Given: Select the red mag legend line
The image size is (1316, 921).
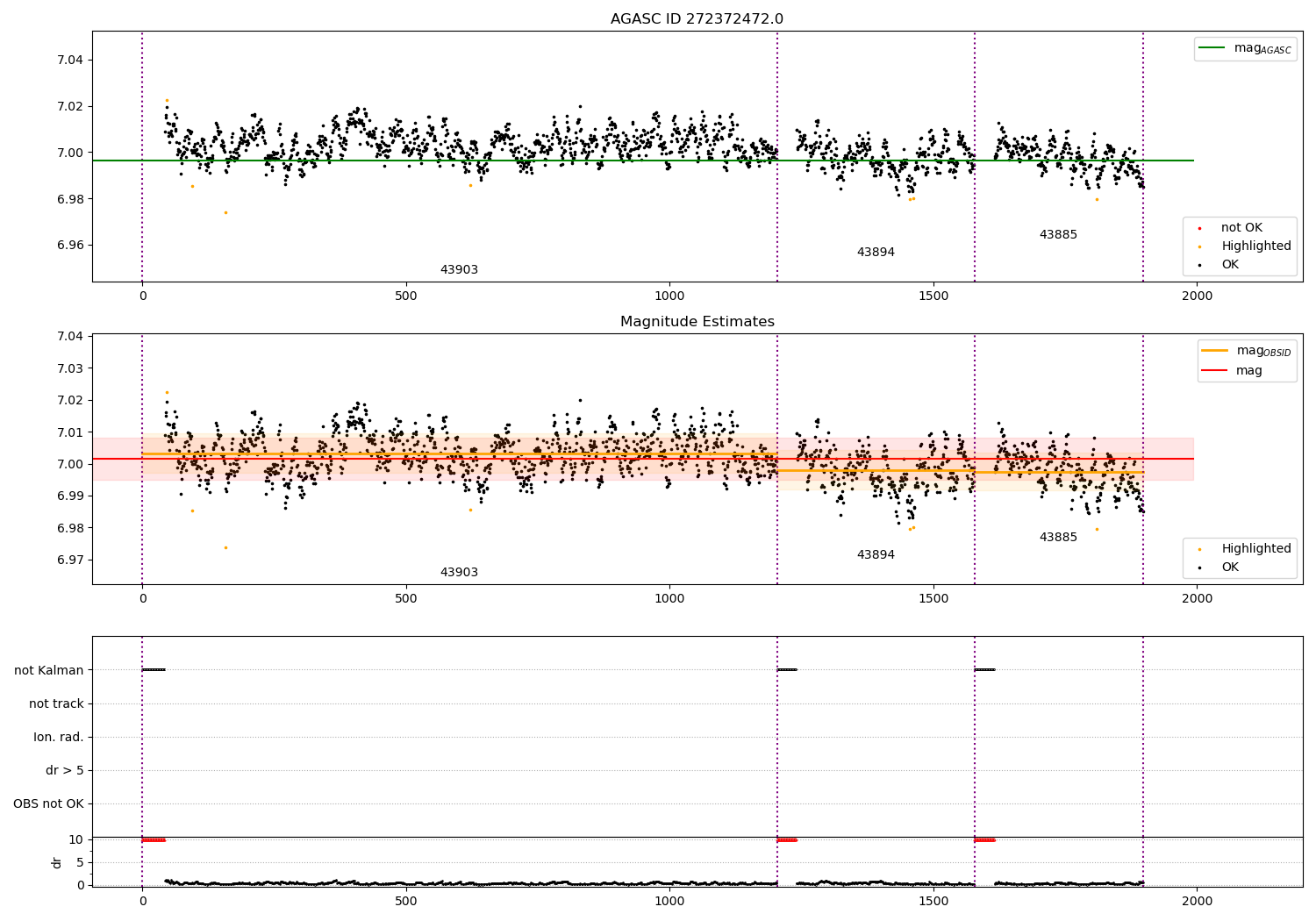Looking at the screenshot, I should [x=1215, y=371].
